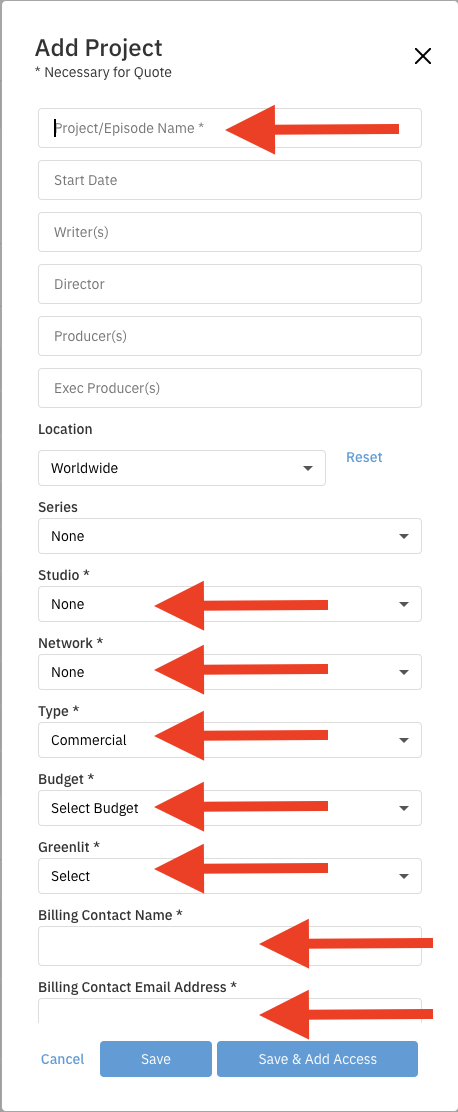Click the Producer(s) input box

pos(230,336)
